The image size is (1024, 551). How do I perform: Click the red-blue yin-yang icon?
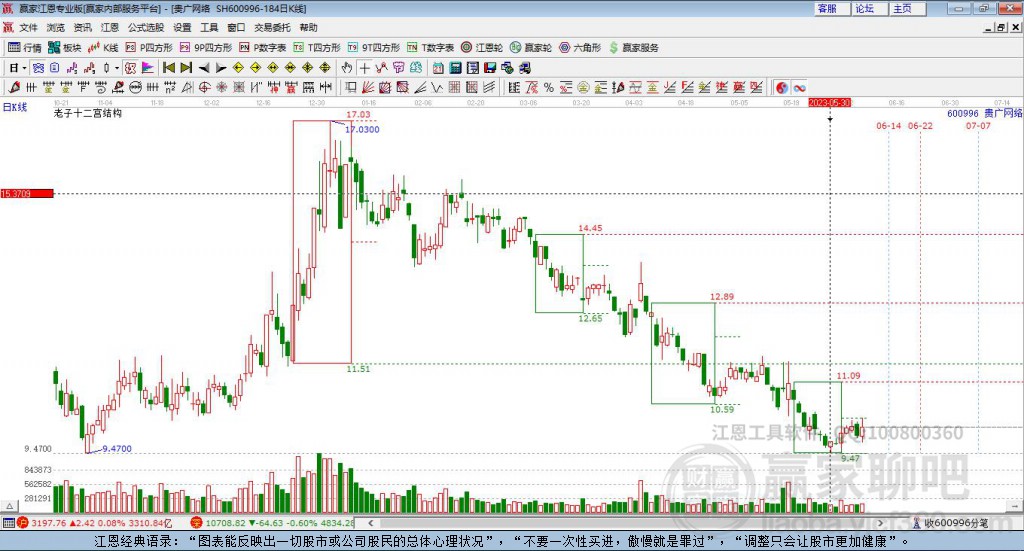782,87
